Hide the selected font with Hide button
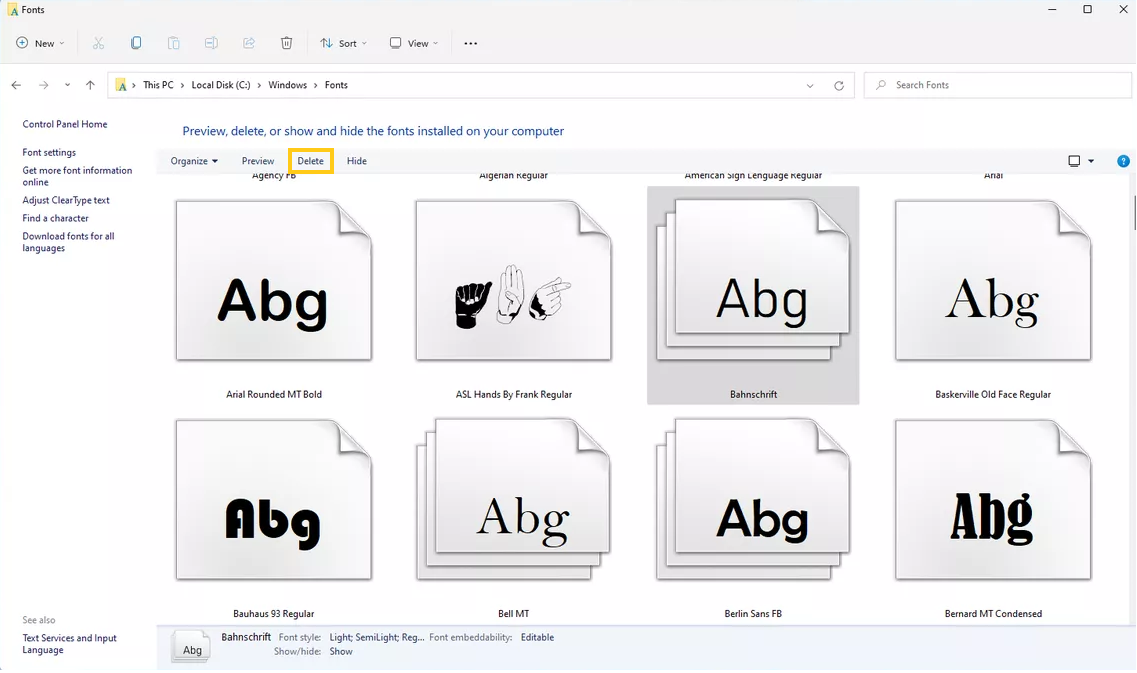1137x673 pixels. 357,161
